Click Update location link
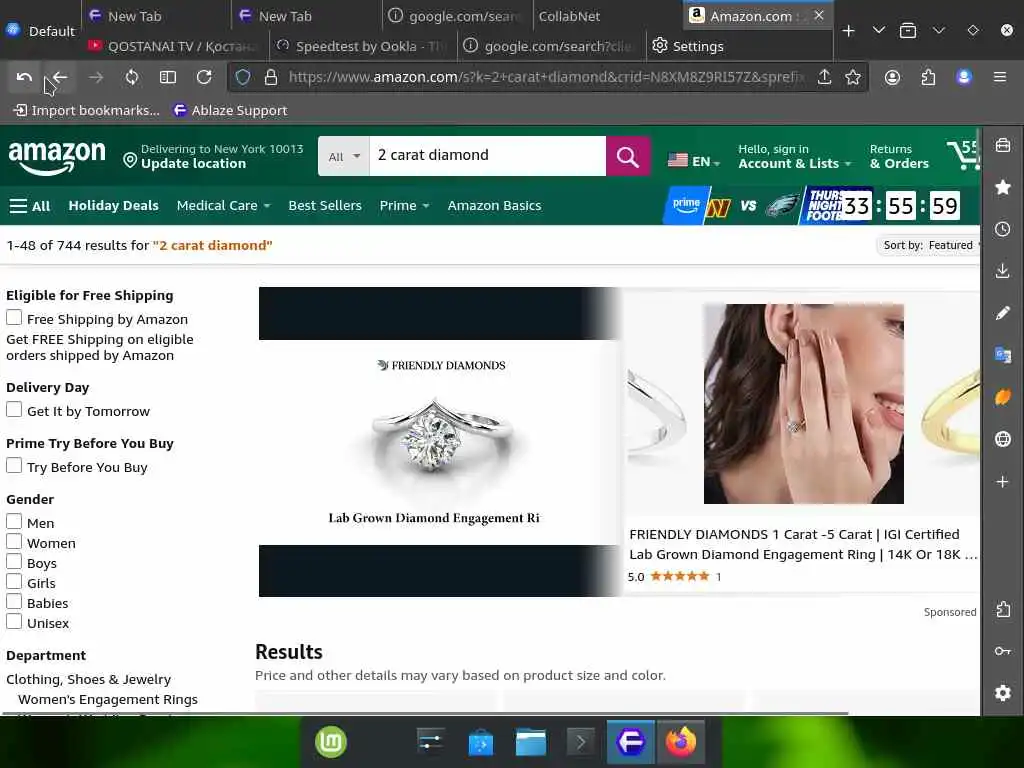 click(x=193, y=164)
